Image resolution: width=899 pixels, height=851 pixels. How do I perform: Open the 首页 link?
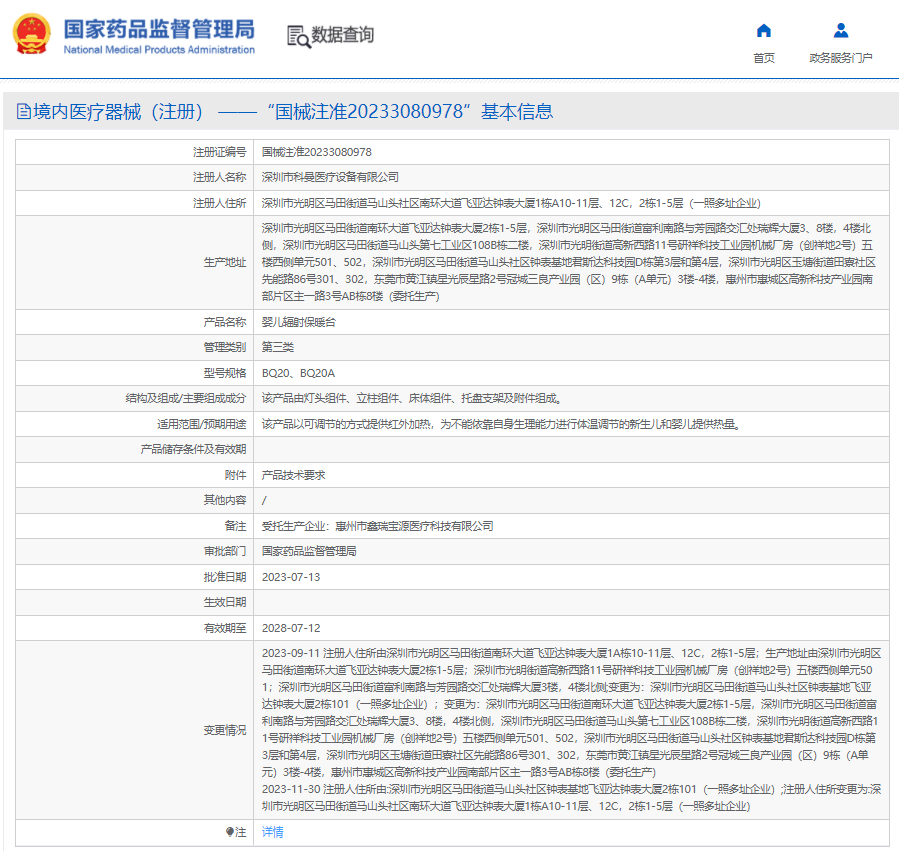764,58
